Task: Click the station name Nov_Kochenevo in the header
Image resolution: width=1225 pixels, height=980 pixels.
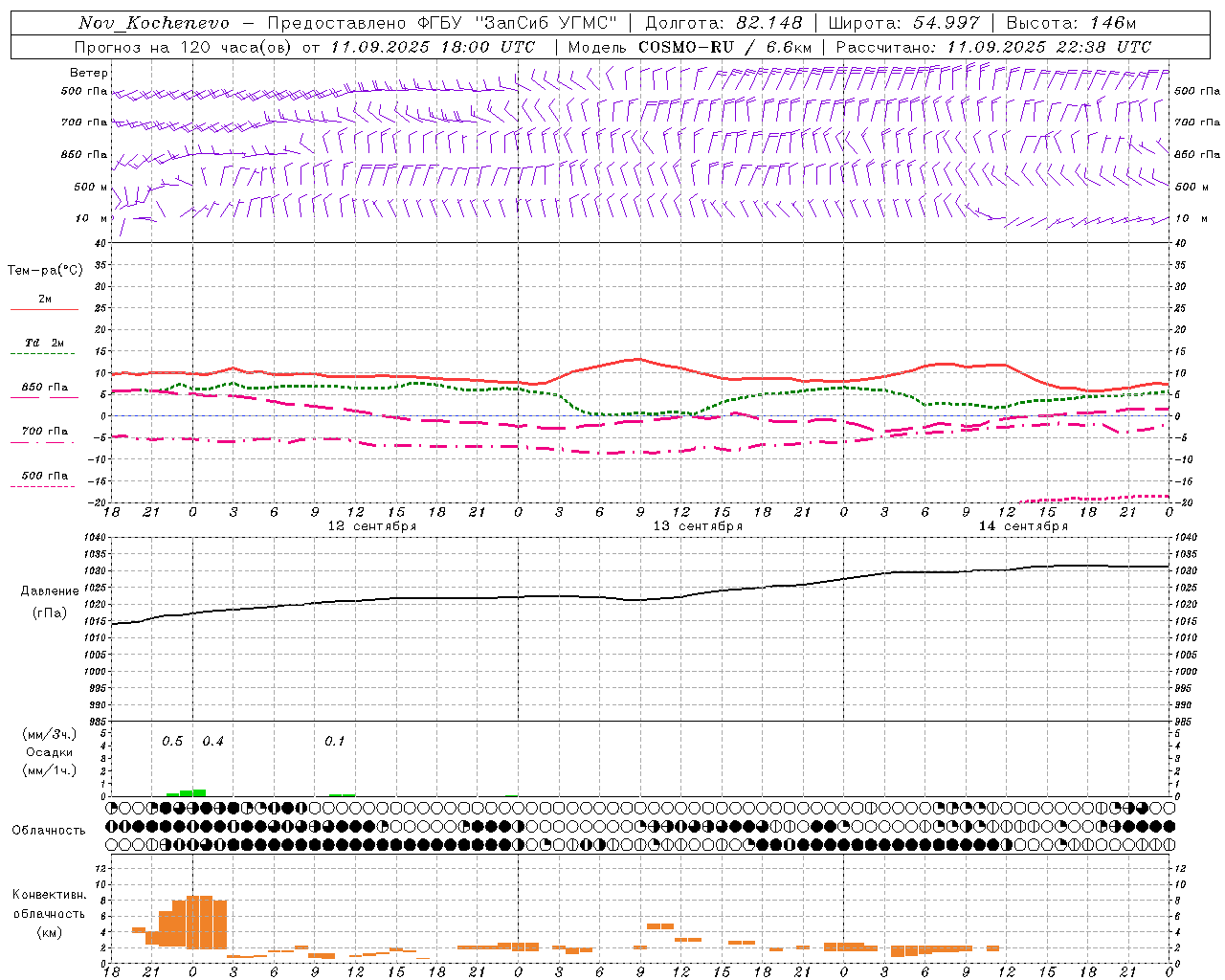Action: click(154, 23)
